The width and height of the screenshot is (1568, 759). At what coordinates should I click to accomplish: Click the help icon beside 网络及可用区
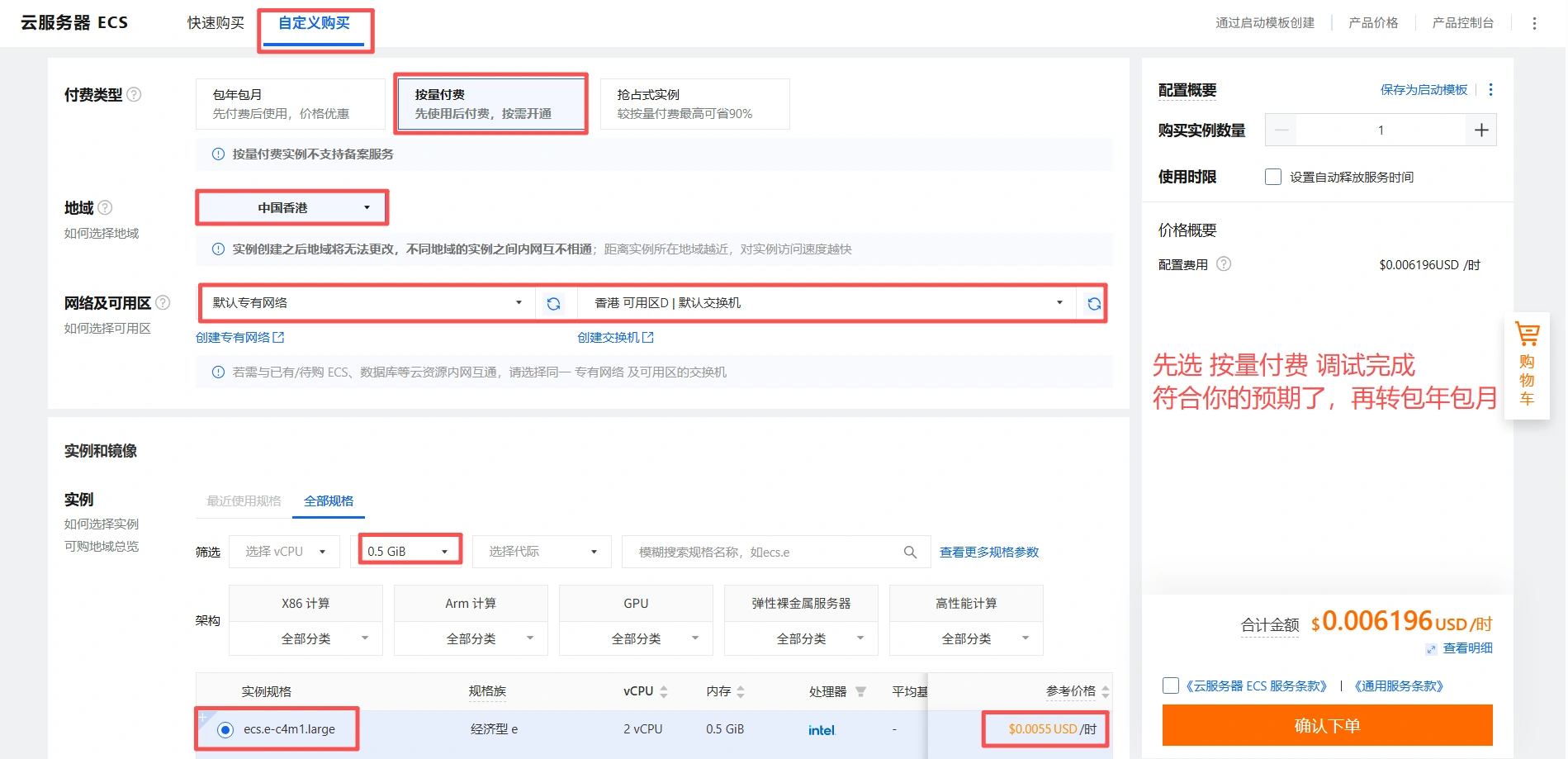[x=163, y=302]
